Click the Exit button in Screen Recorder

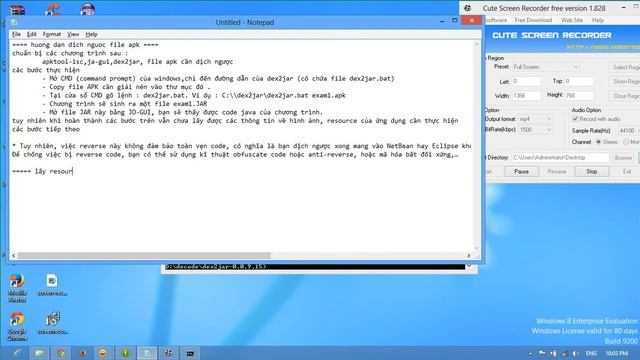coord(627,171)
